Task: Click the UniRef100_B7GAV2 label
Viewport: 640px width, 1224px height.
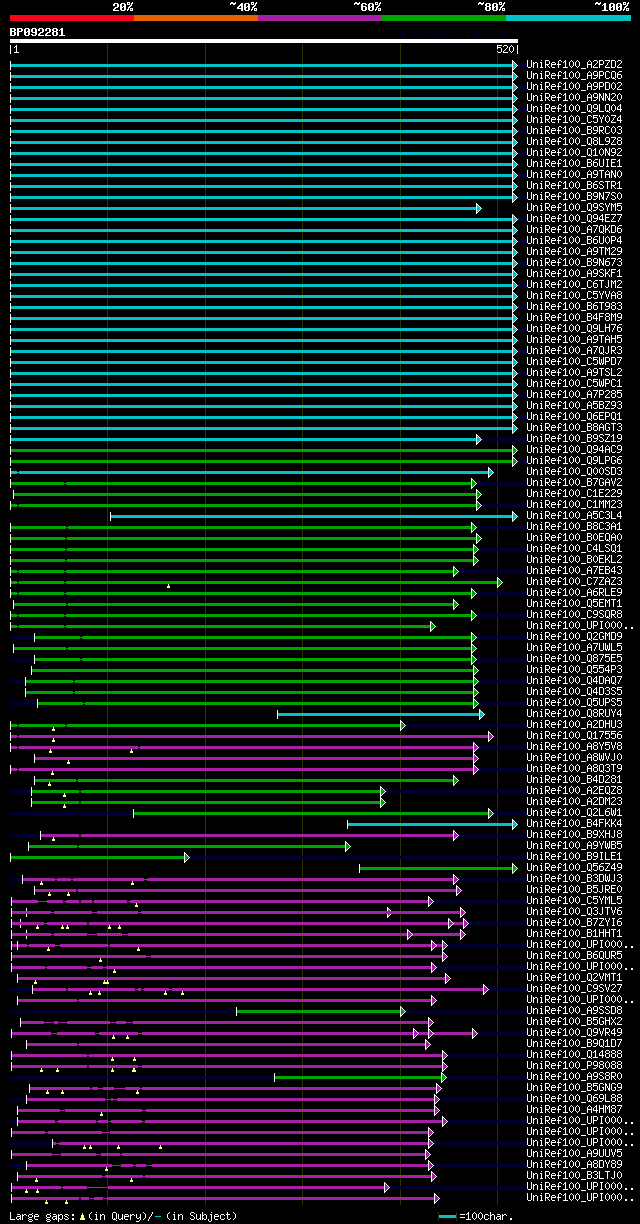Action: click(574, 483)
